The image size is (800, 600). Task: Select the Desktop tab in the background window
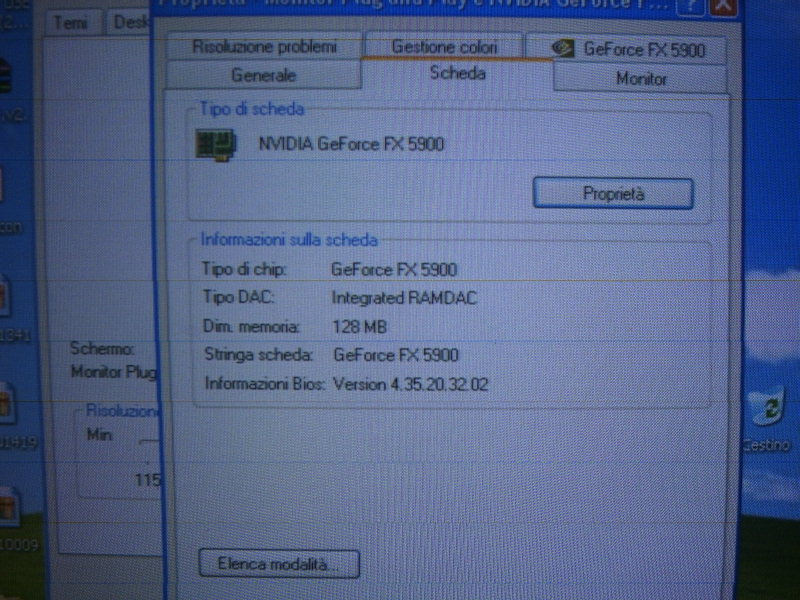tap(130, 23)
